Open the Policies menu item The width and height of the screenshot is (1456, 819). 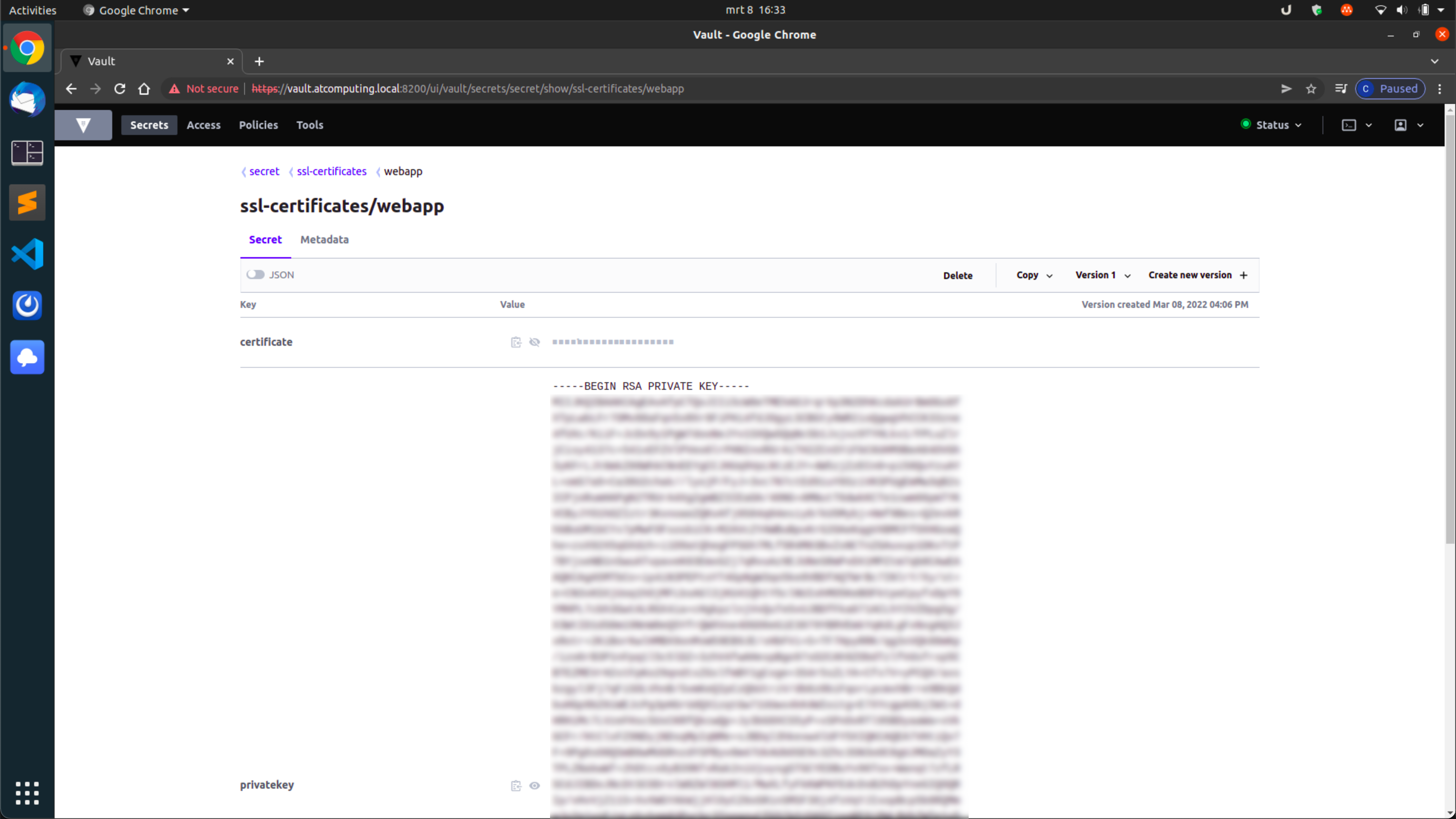point(258,125)
